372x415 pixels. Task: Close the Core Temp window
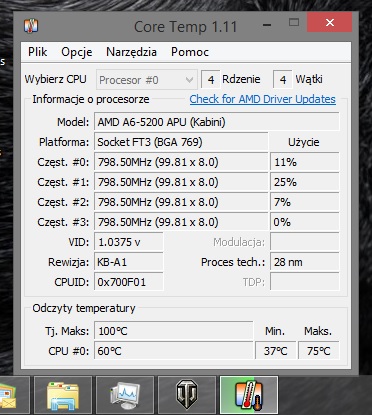pos(330,23)
